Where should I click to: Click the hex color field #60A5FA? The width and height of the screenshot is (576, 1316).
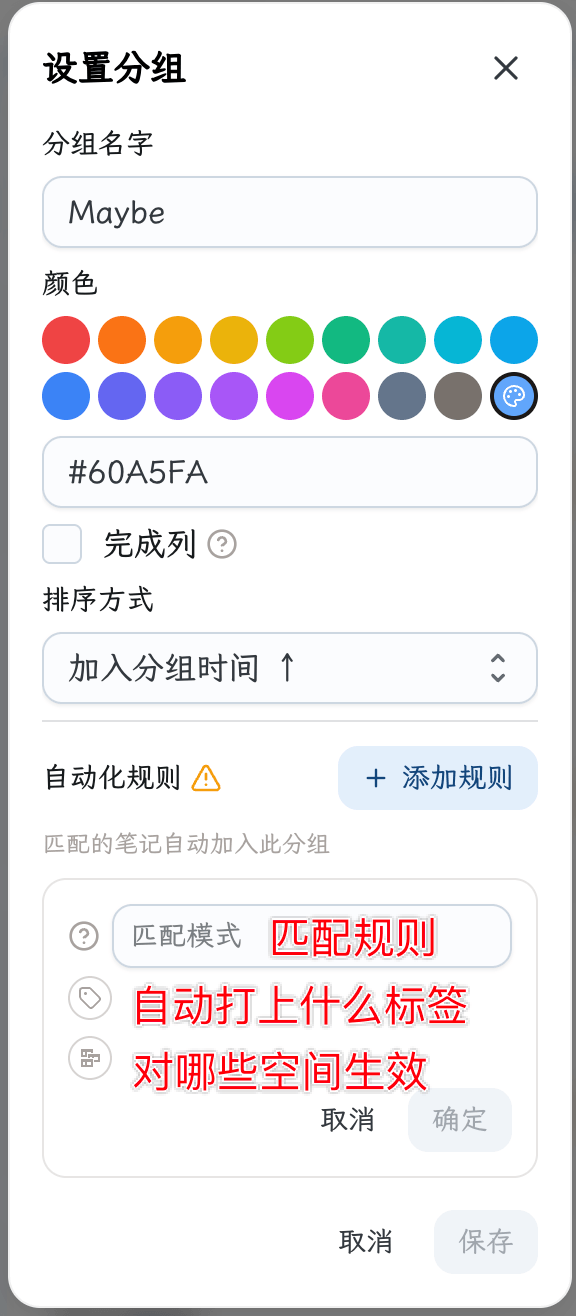pos(290,472)
